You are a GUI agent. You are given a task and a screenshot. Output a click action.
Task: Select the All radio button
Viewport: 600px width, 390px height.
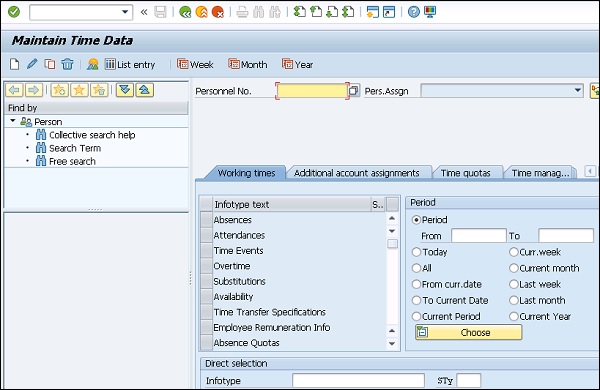click(416, 268)
